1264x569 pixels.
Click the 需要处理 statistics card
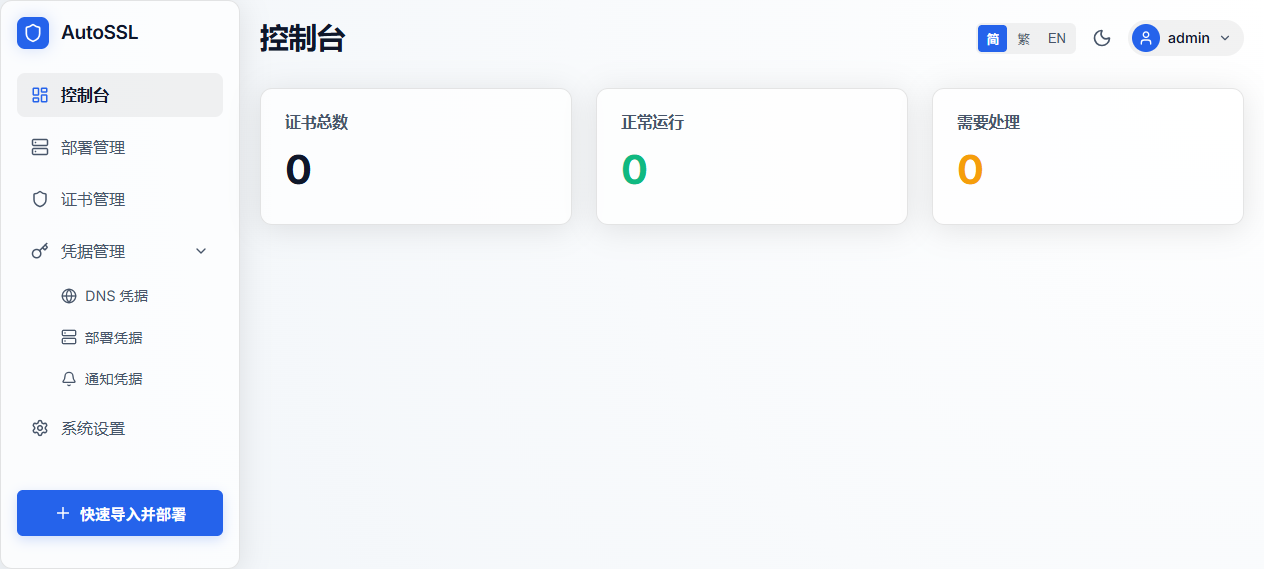tap(1088, 156)
